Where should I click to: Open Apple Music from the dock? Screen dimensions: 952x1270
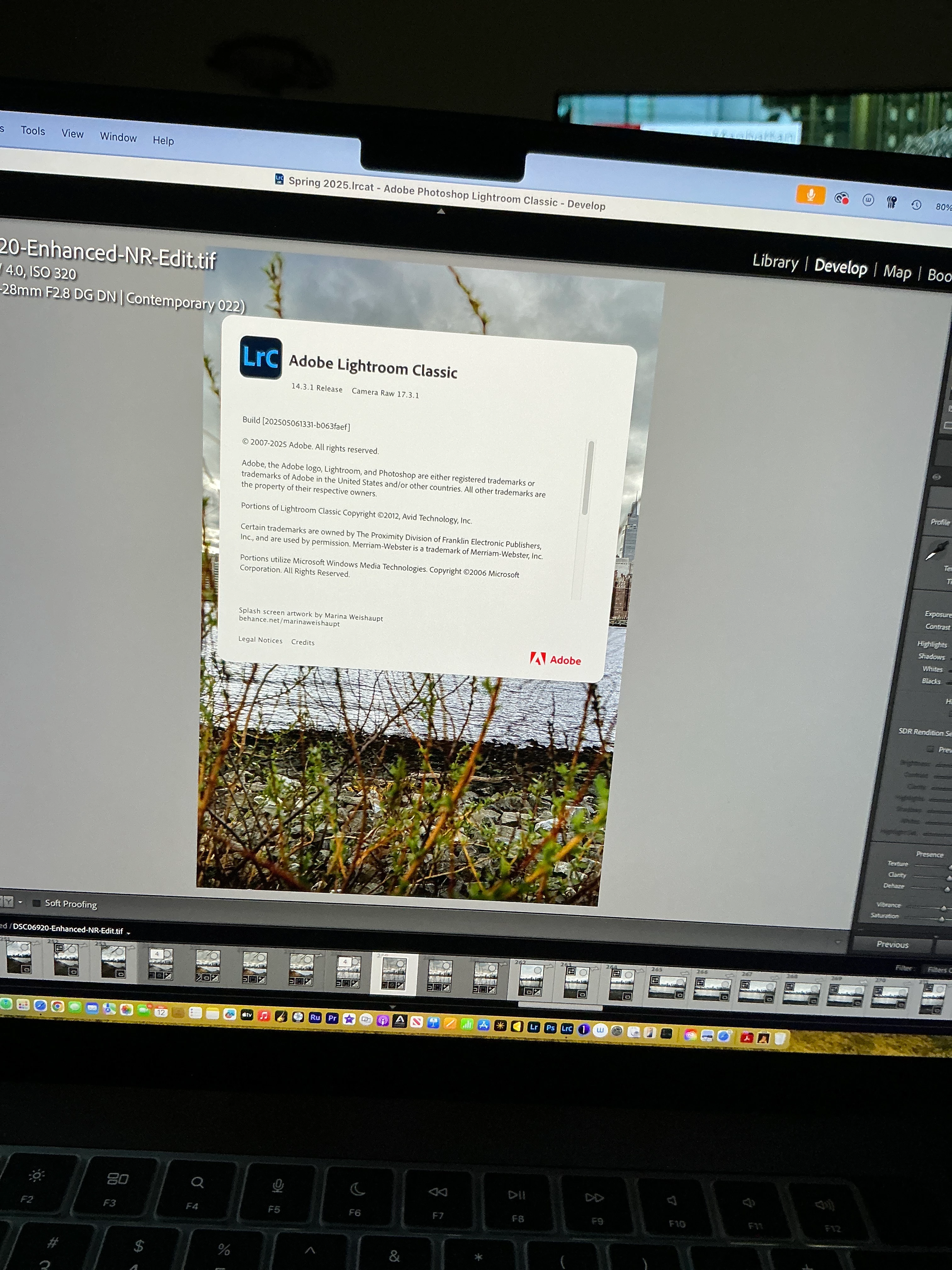[263, 1016]
